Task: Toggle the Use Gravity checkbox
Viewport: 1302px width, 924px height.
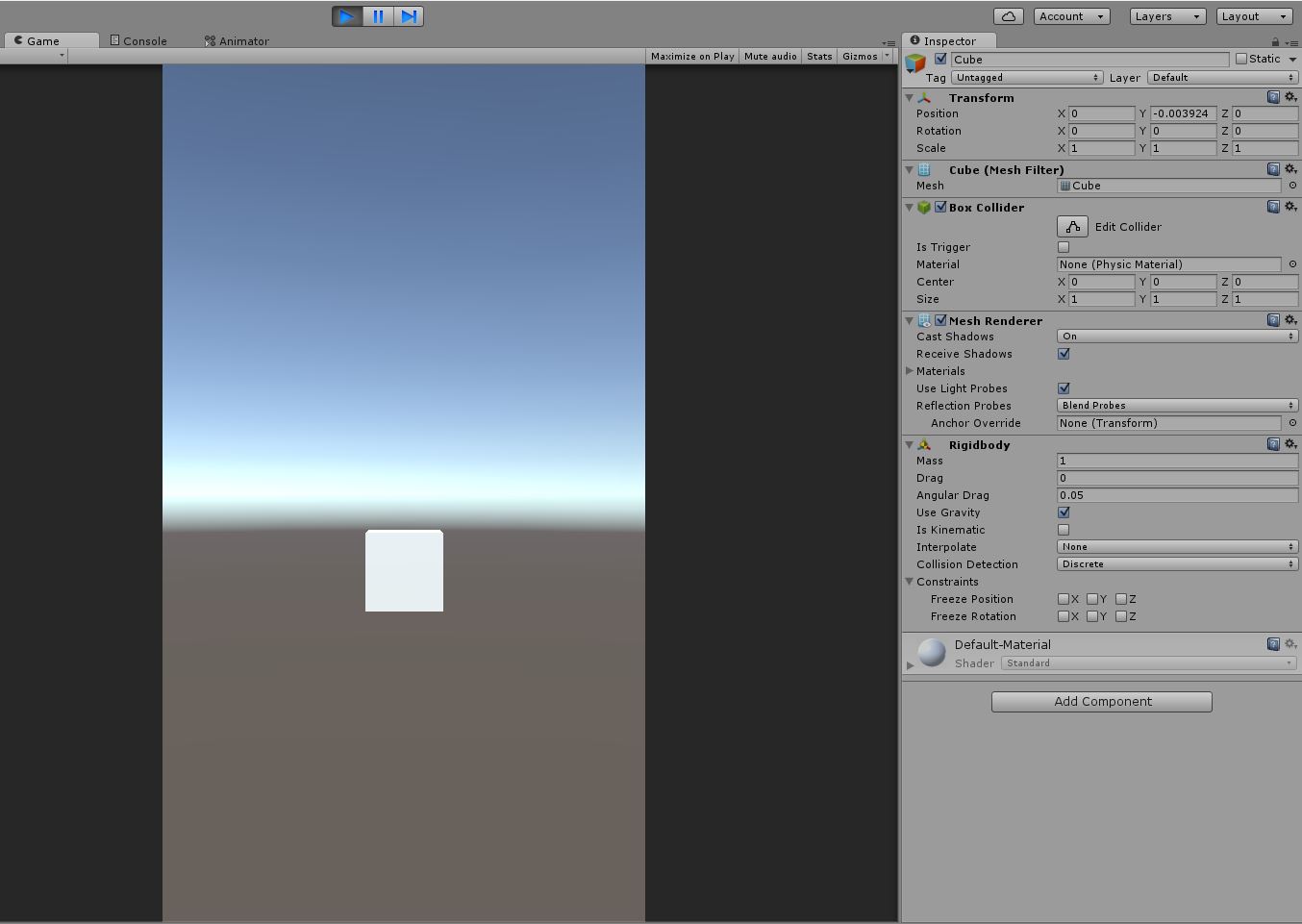Action: (x=1064, y=512)
